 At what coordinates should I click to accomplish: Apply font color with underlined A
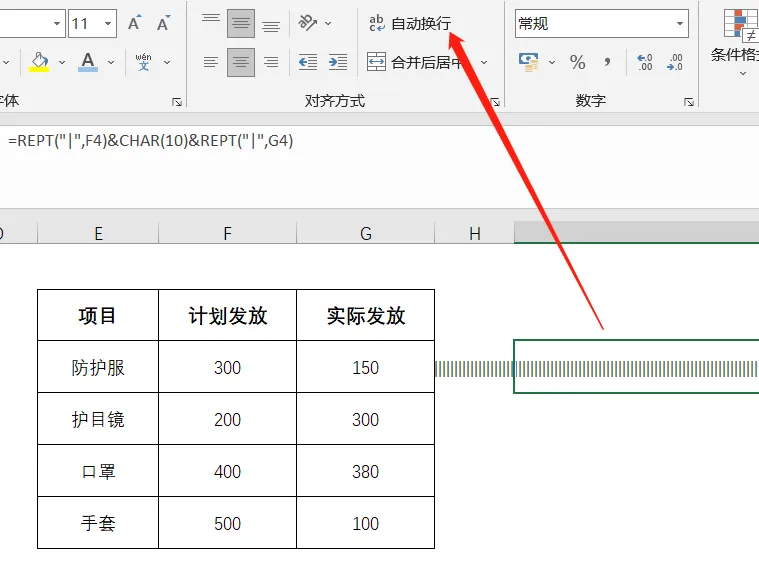coord(88,62)
